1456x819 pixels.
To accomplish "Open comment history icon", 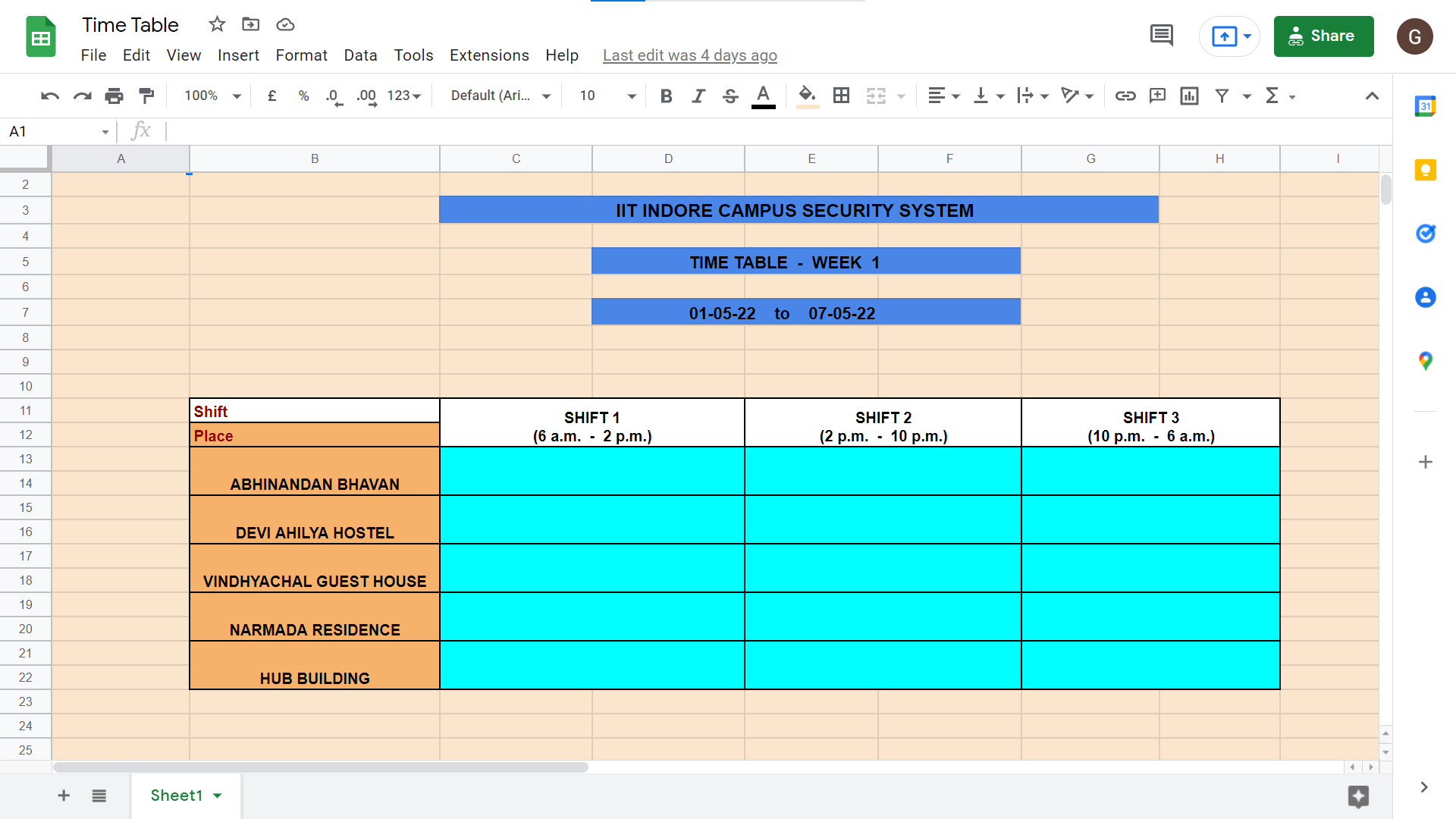I will (1161, 36).
